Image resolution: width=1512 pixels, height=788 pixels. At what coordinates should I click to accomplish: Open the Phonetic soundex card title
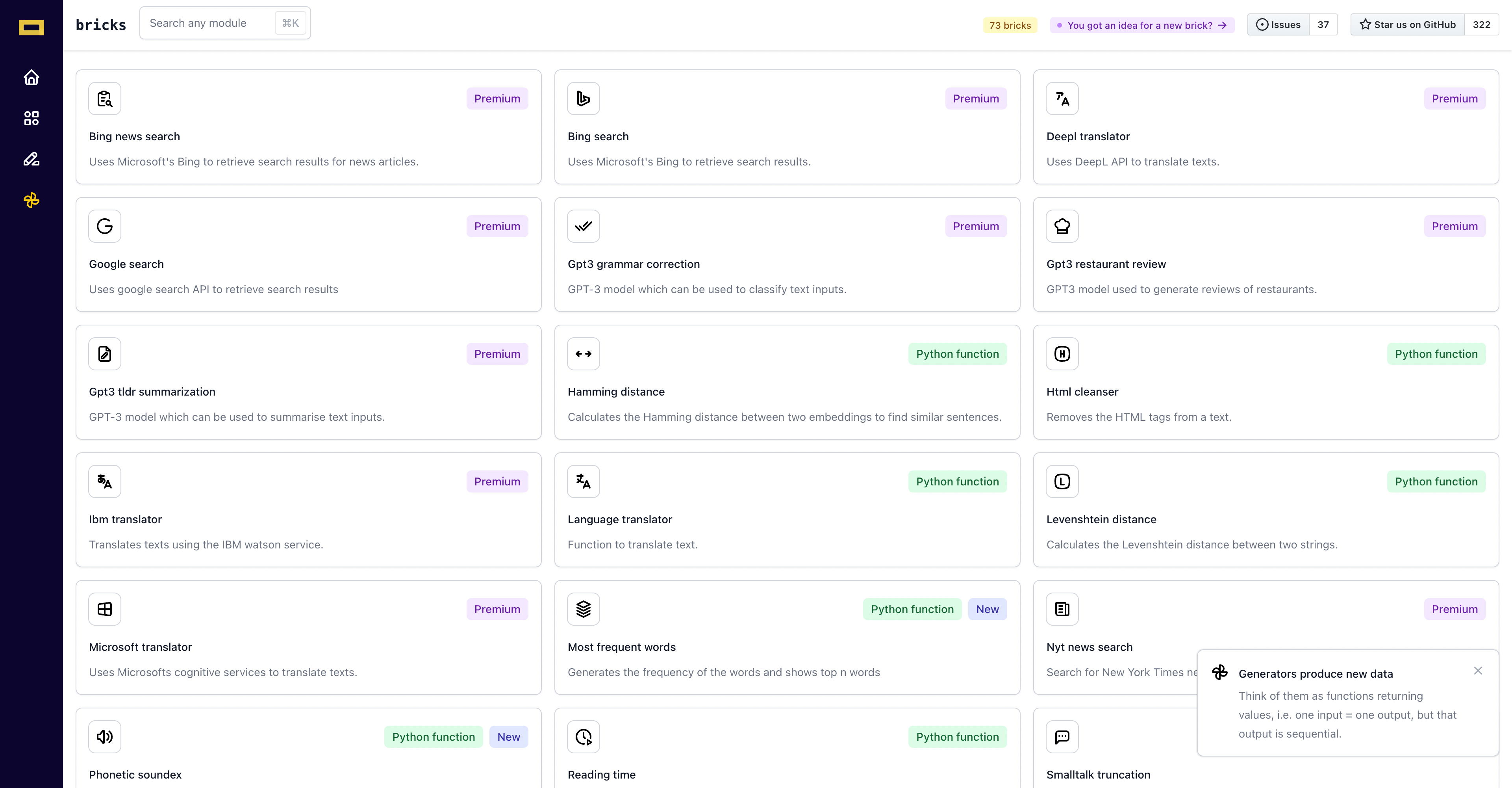[135, 775]
